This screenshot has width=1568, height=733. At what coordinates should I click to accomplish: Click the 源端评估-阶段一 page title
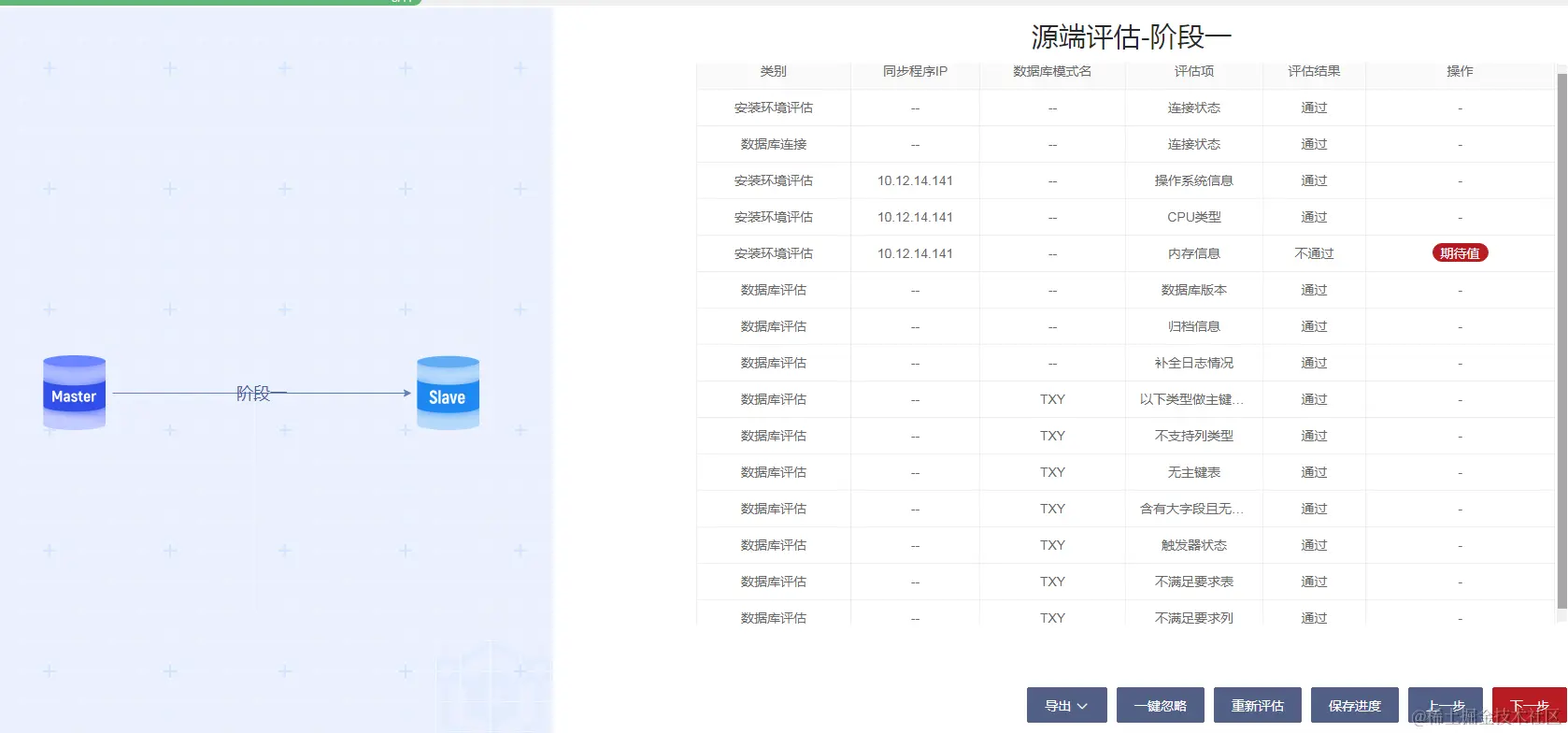point(1131,37)
